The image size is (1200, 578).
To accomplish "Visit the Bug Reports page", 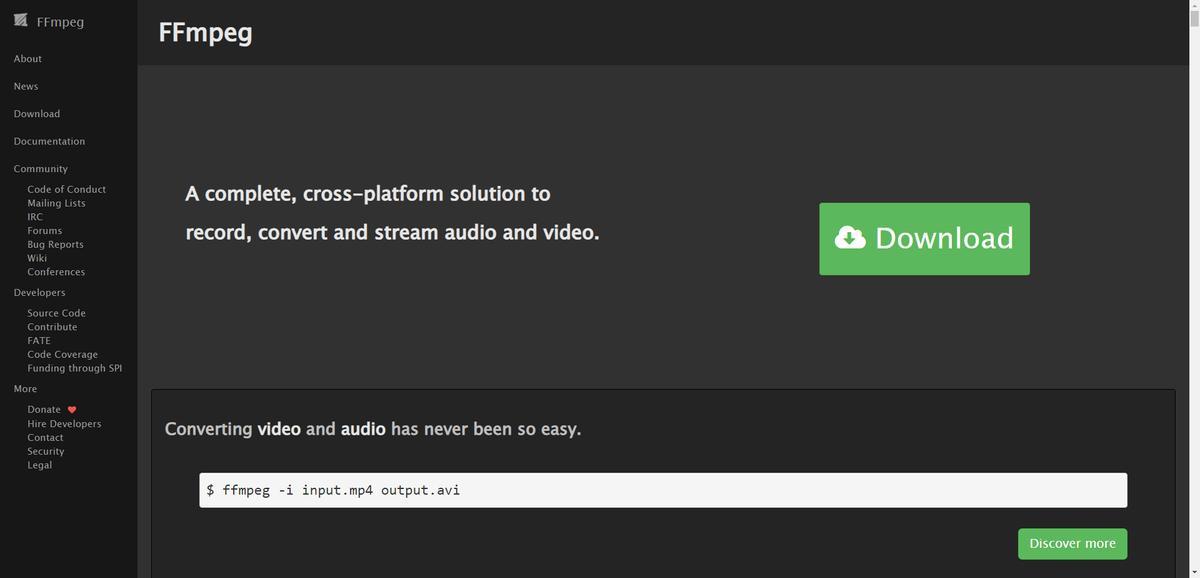I will pos(55,245).
